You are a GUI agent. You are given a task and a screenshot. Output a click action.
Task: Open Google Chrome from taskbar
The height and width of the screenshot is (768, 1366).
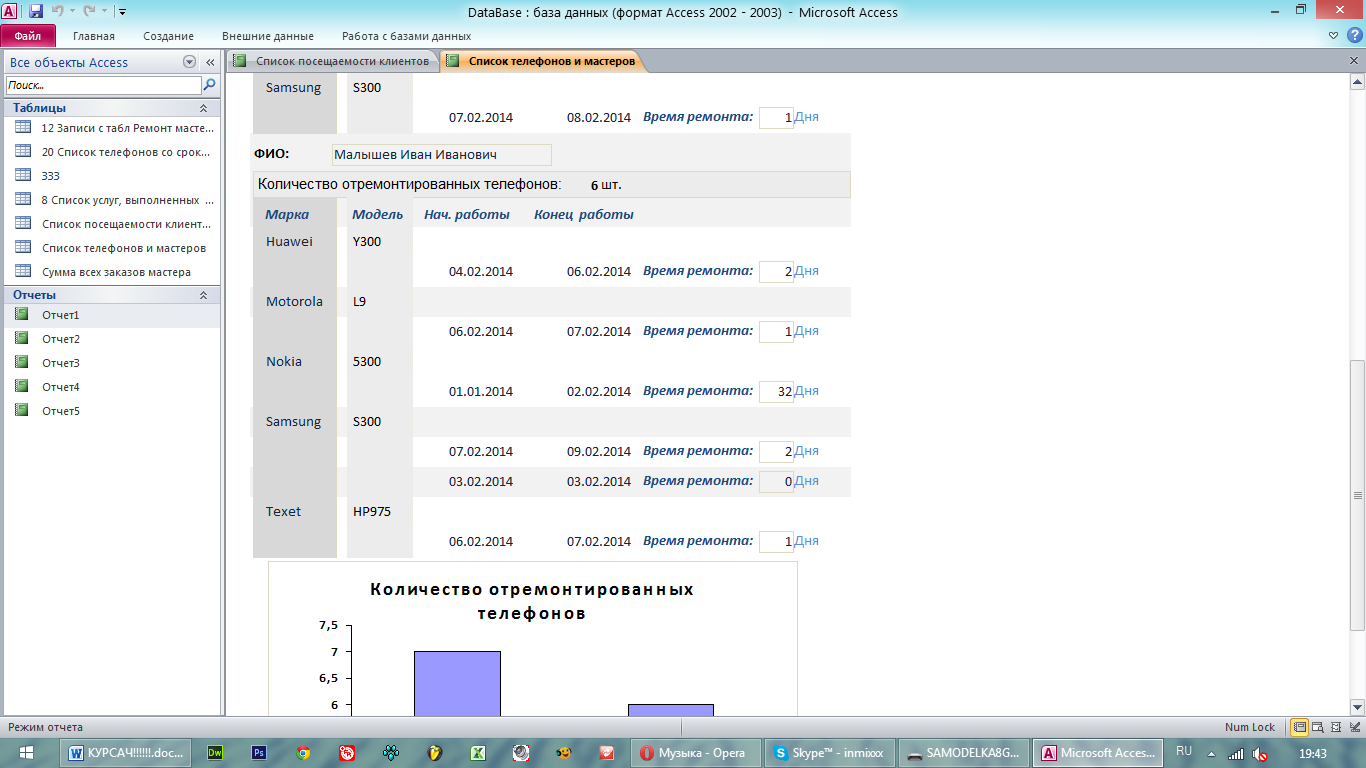point(303,753)
